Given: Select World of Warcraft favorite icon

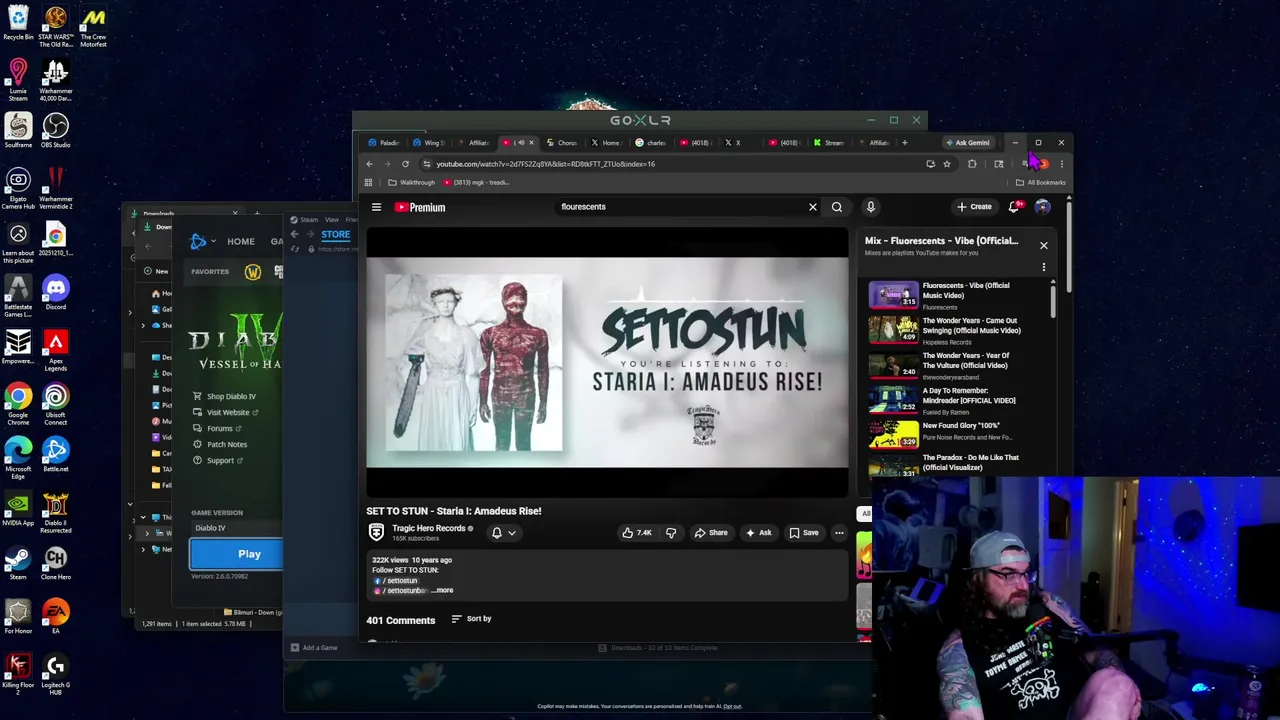Looking at the screenshot, I should tap(253, 271).
